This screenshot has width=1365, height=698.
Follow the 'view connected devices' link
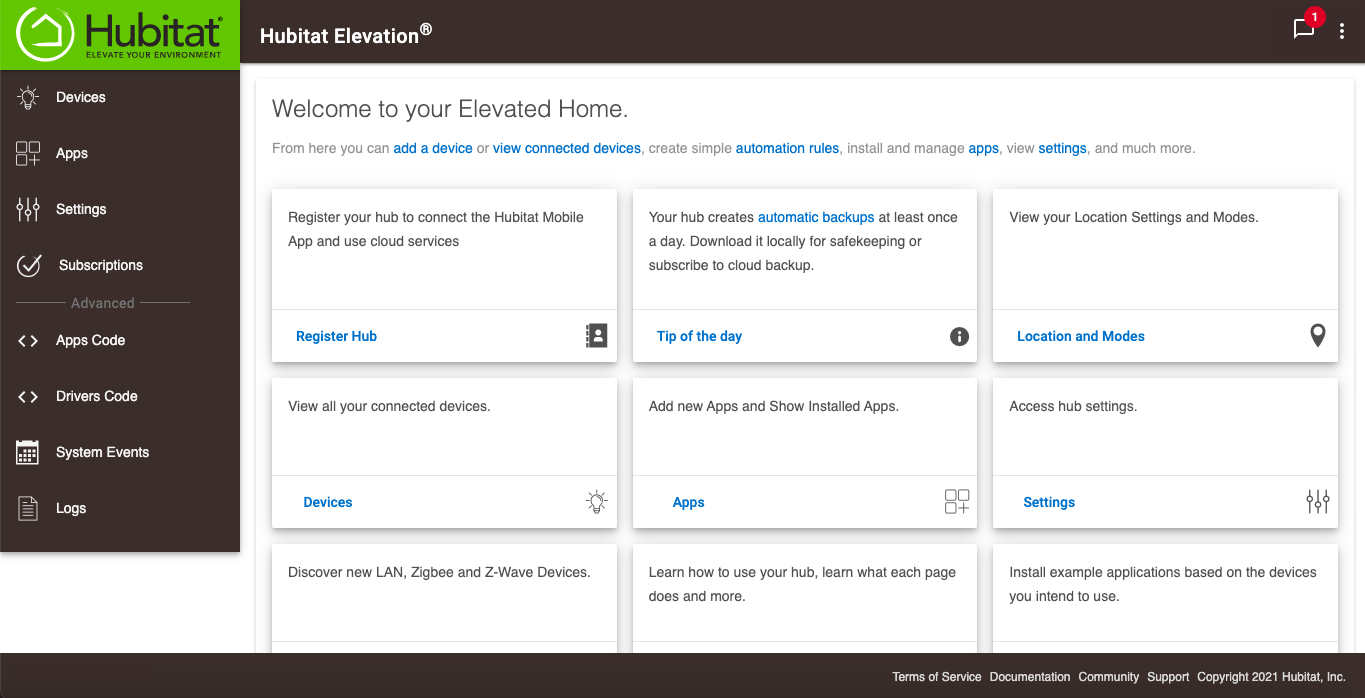pyautogui.click(x=567, y=148)
